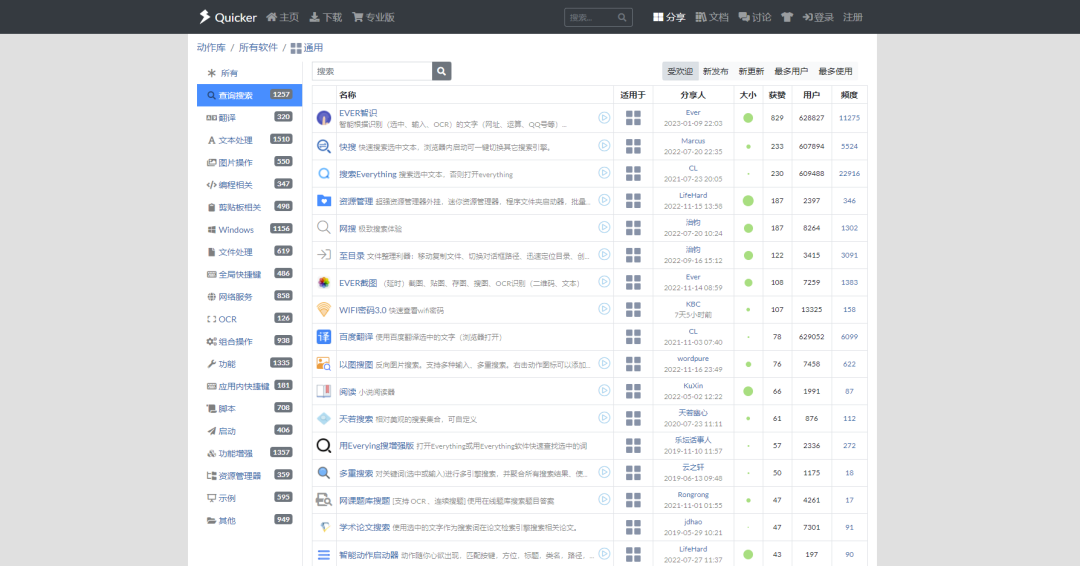Open the 资源管理 action

pos(355,201)
